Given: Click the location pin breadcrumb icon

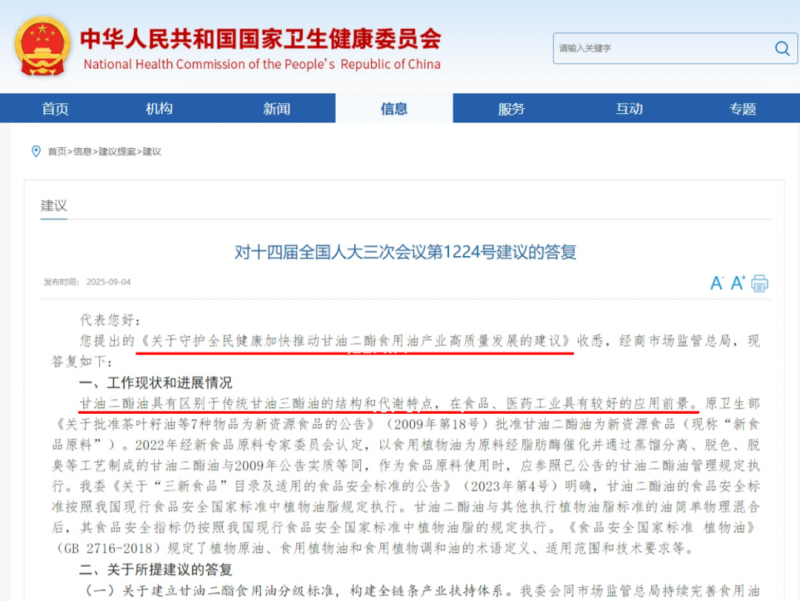Looking at the screenshot, I should coord(36,151).
